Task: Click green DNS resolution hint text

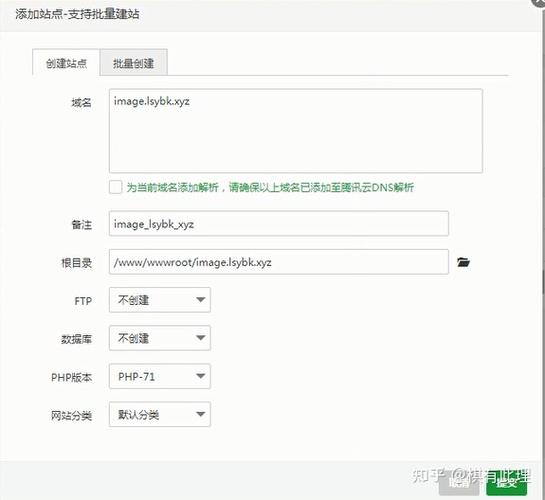Action: coord(270,188)
